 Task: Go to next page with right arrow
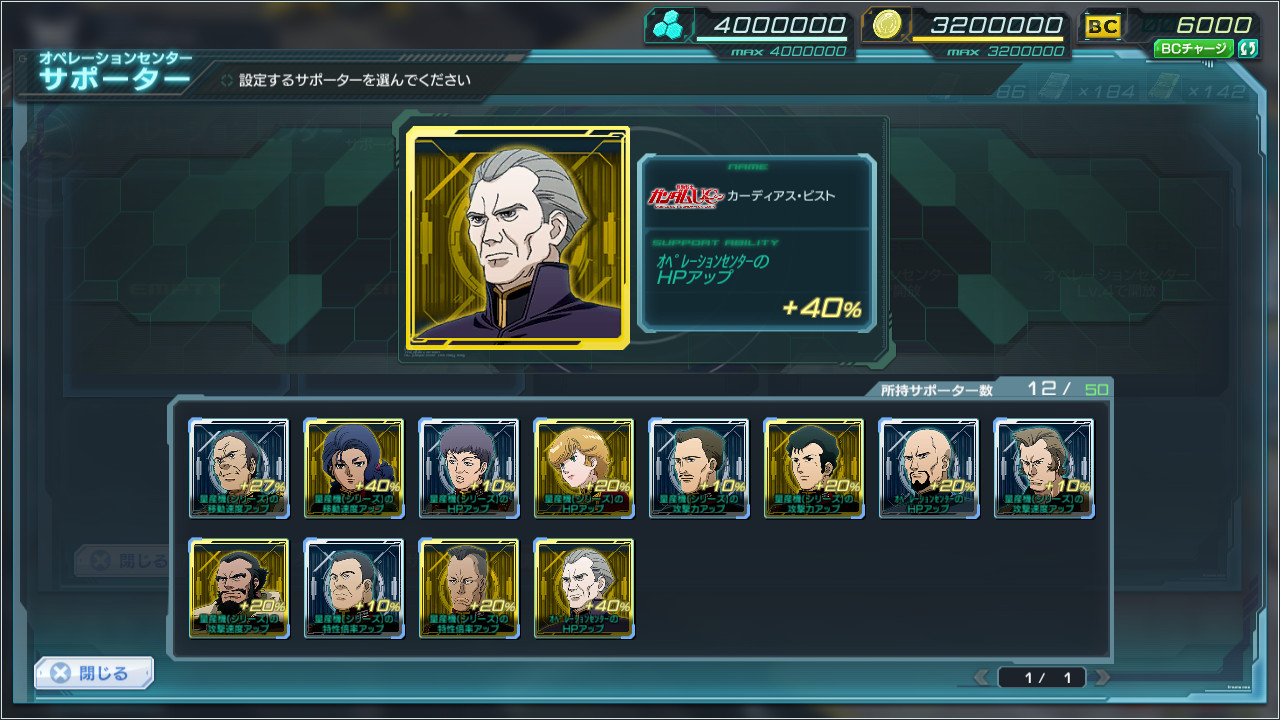pyautogui.click(x=1102, y=678)
